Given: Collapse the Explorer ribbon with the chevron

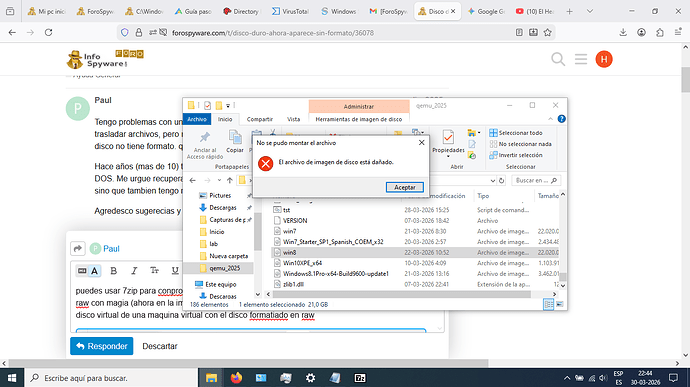Looking at the screenshot, I should (x=550, y=119).
